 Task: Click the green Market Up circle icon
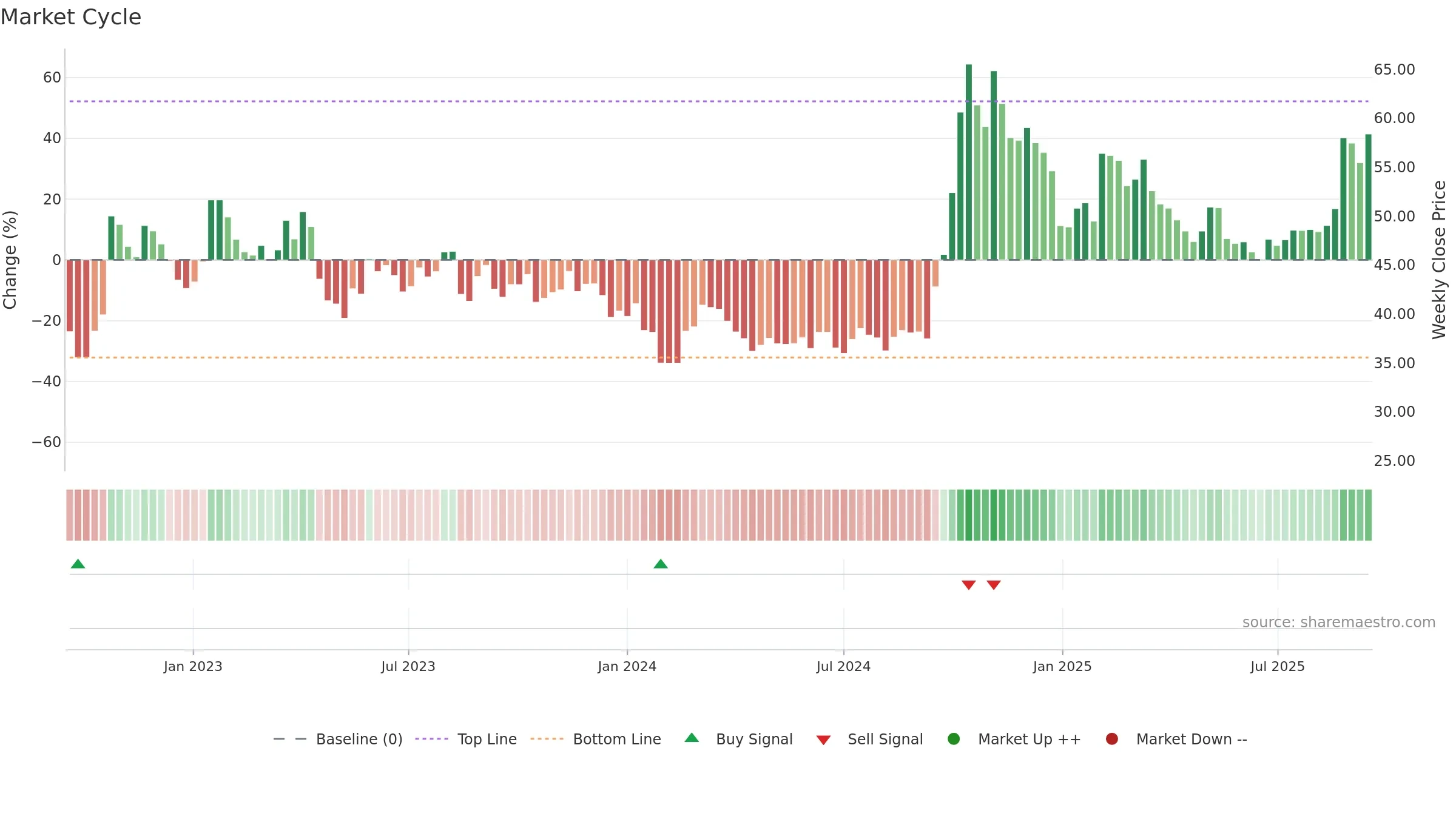(x=954, y=739)
